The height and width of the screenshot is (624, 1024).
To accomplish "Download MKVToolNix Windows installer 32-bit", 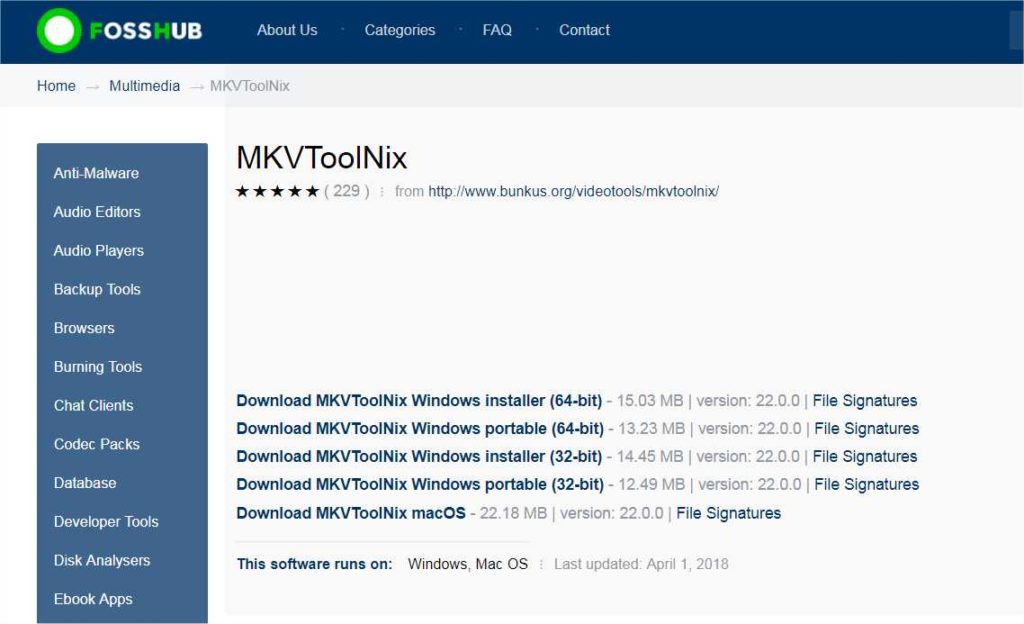I will pos(420,456).
